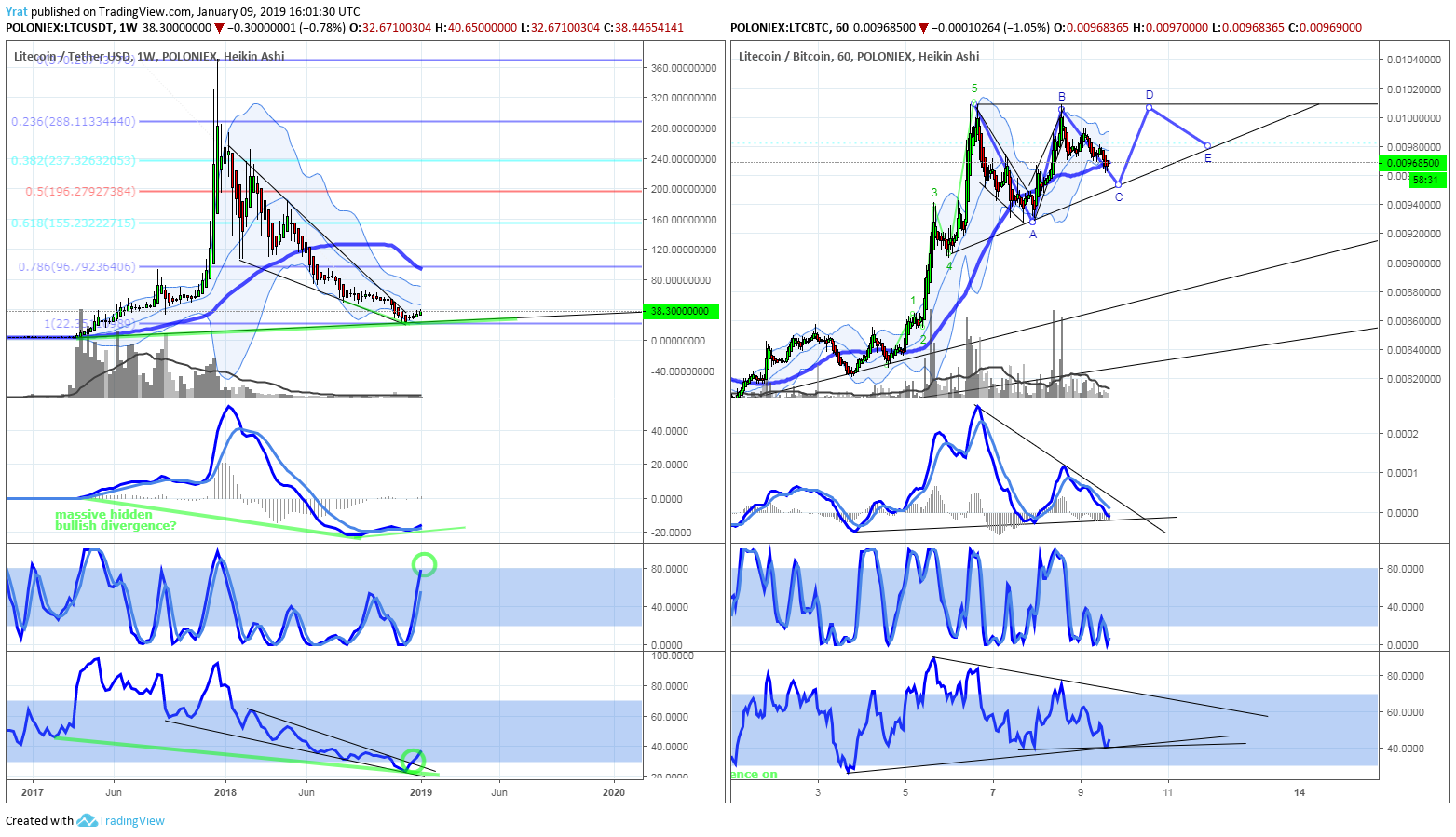Click the pattern point E label

coord(1208,158)
